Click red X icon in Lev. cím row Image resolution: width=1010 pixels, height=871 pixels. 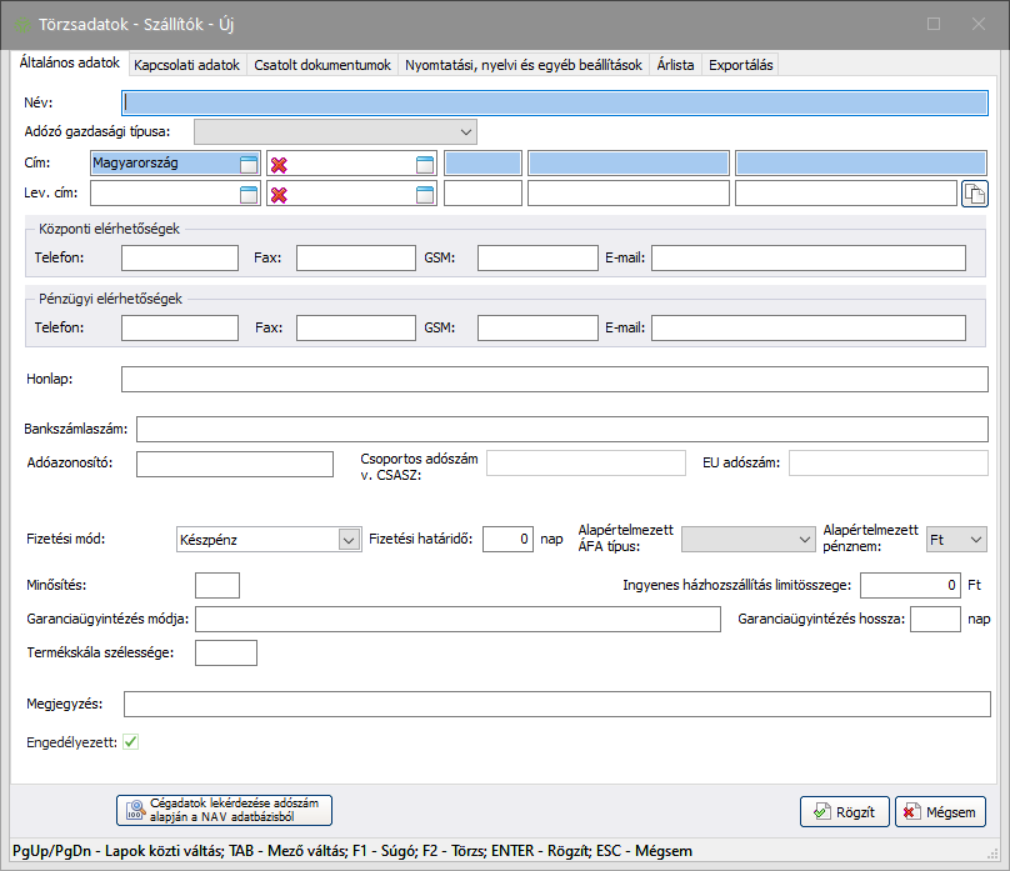coord(279,195)
